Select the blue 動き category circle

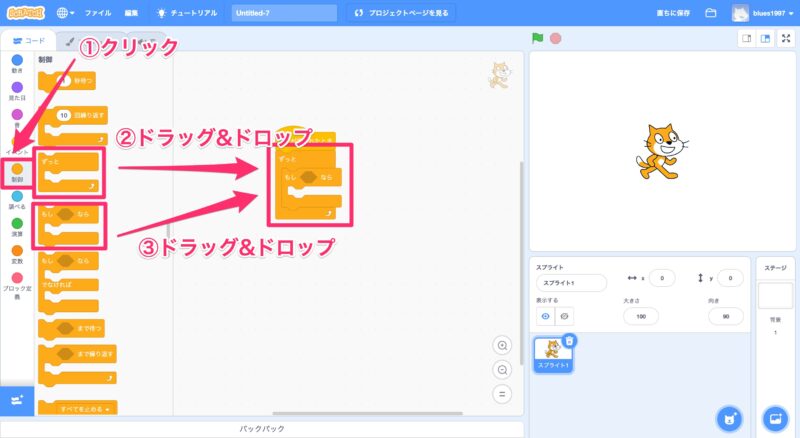coord(17,61)
